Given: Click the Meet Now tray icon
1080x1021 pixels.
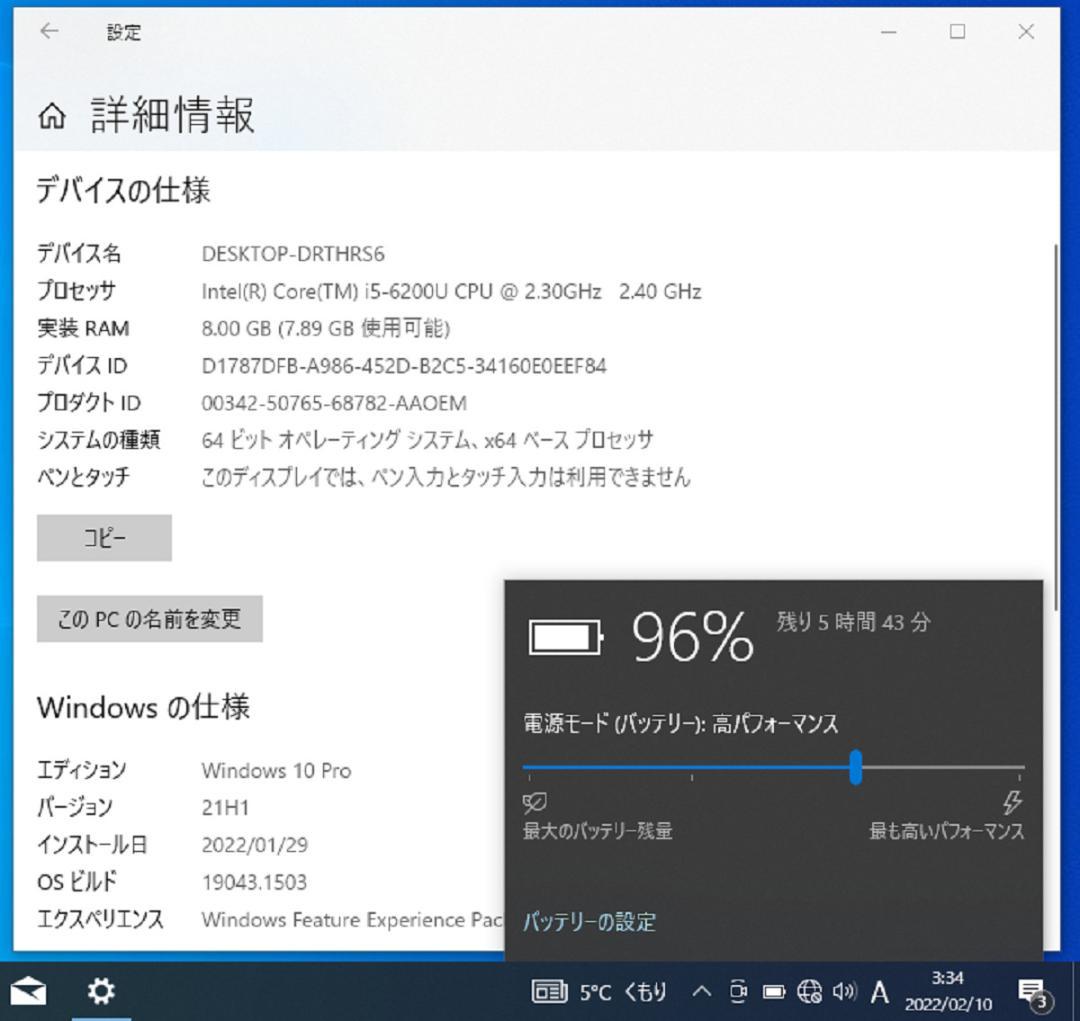Looking at the screenshot, I should pyautogui.click(x=738, y=992).
